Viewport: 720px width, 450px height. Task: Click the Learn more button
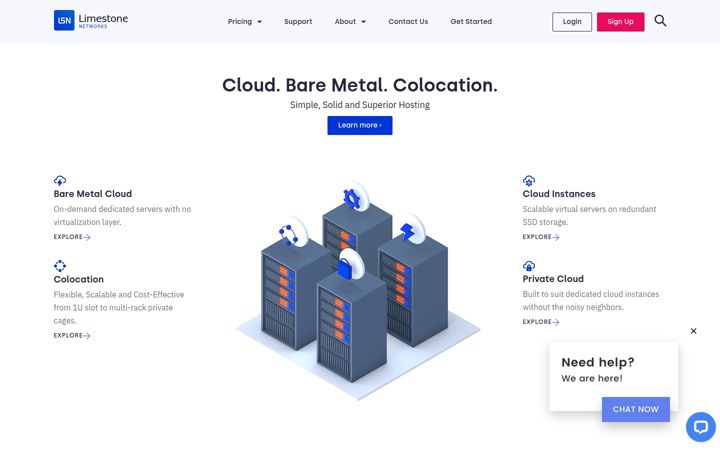coord(360,125)
